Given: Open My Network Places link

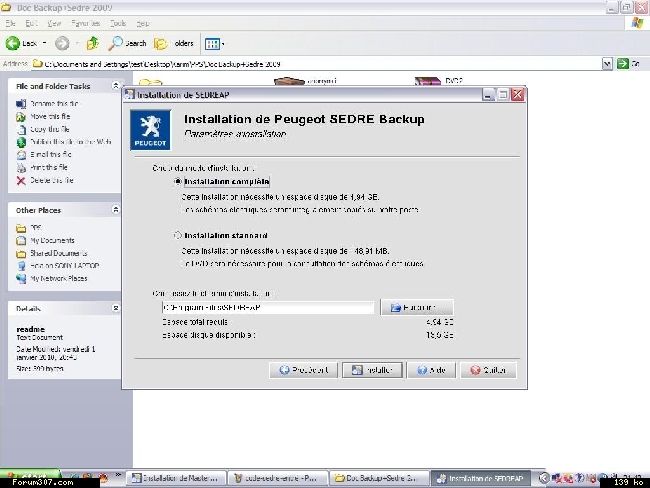Looking at the screenshot, I should (x=58, y=279).
